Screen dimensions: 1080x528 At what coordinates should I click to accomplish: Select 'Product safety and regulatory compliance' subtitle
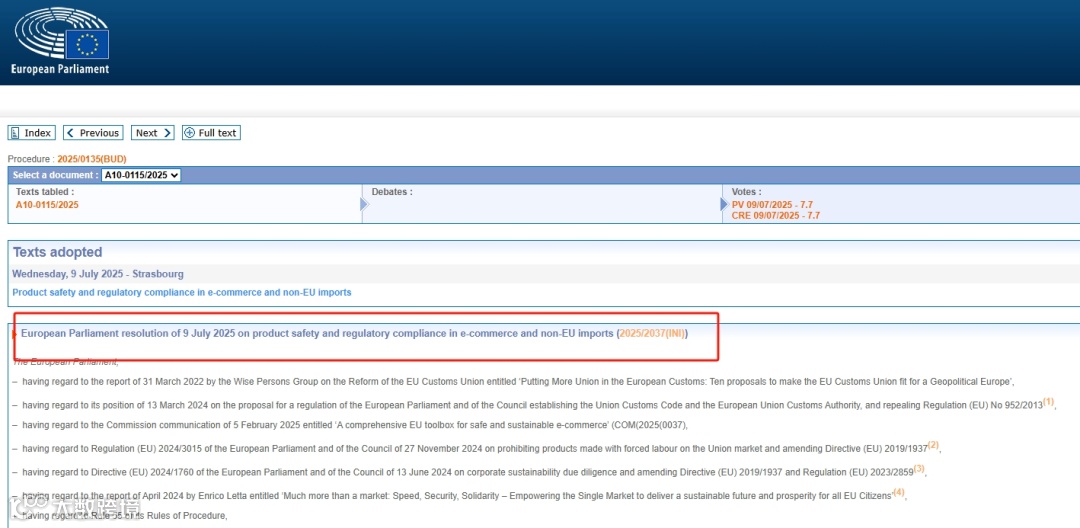pyautogui.click(x=182, y=293)
